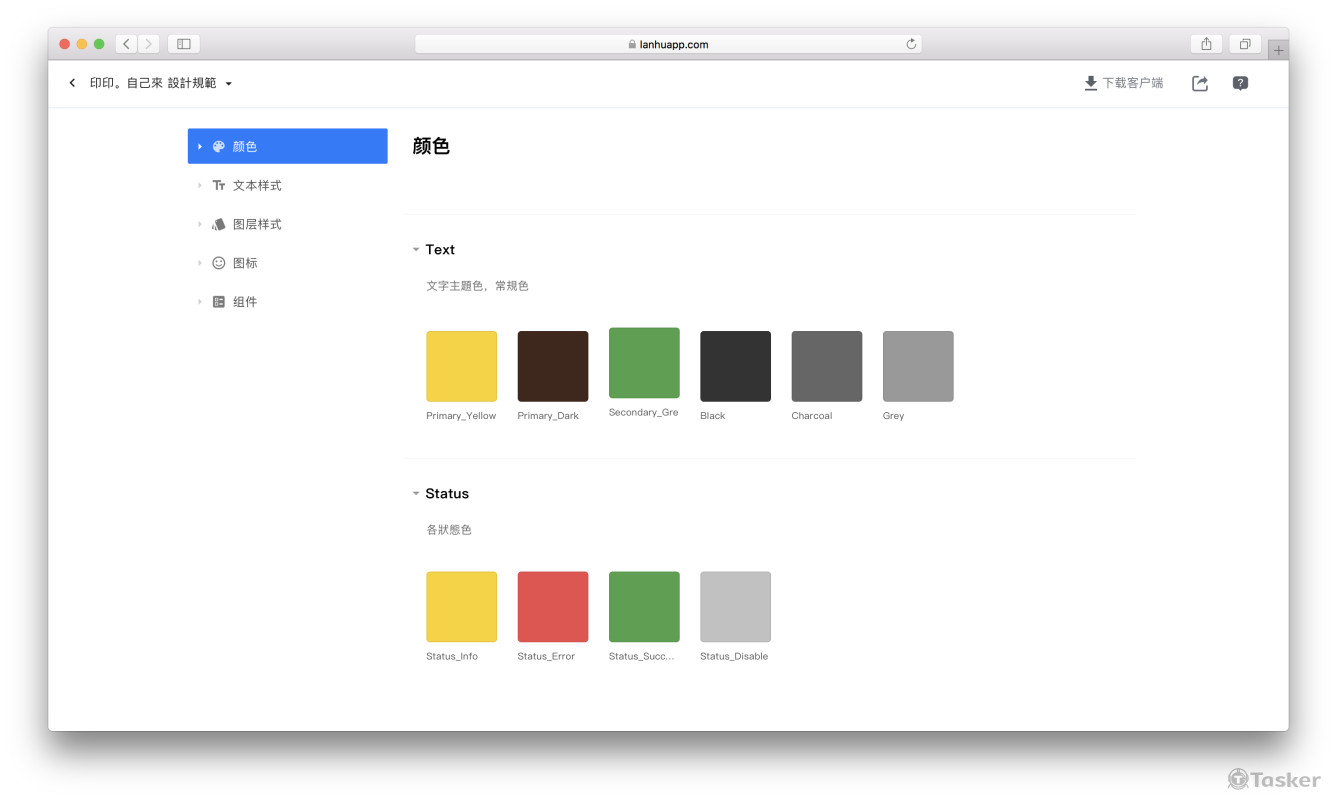Collapse the Text color section
This screenshot has height=800, width=1337.
(416, 250)
